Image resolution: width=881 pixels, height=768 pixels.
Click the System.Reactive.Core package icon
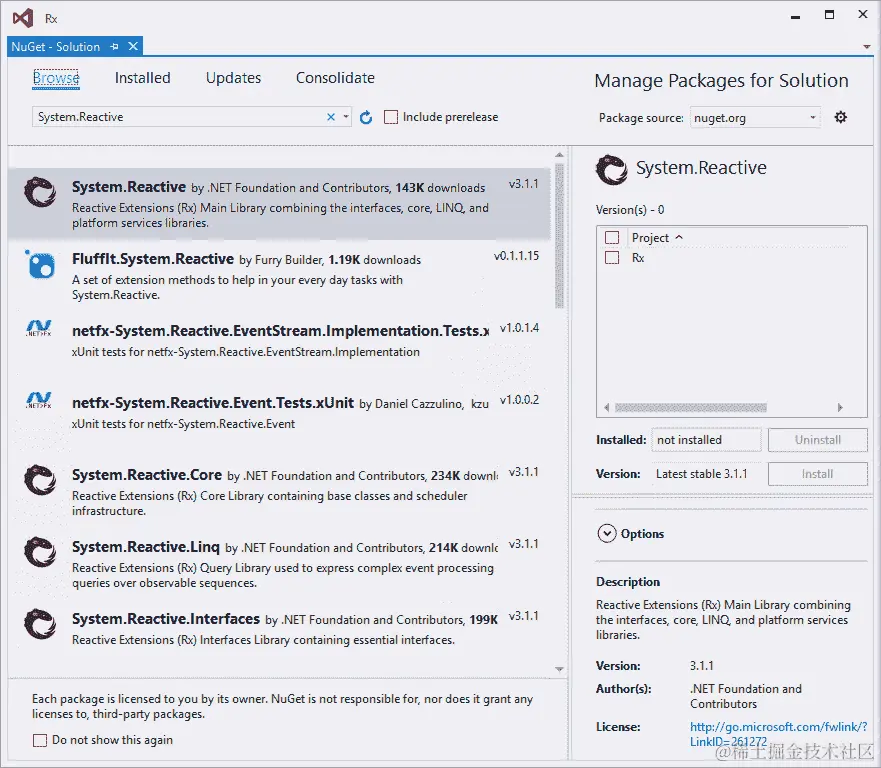pos(40,480)
